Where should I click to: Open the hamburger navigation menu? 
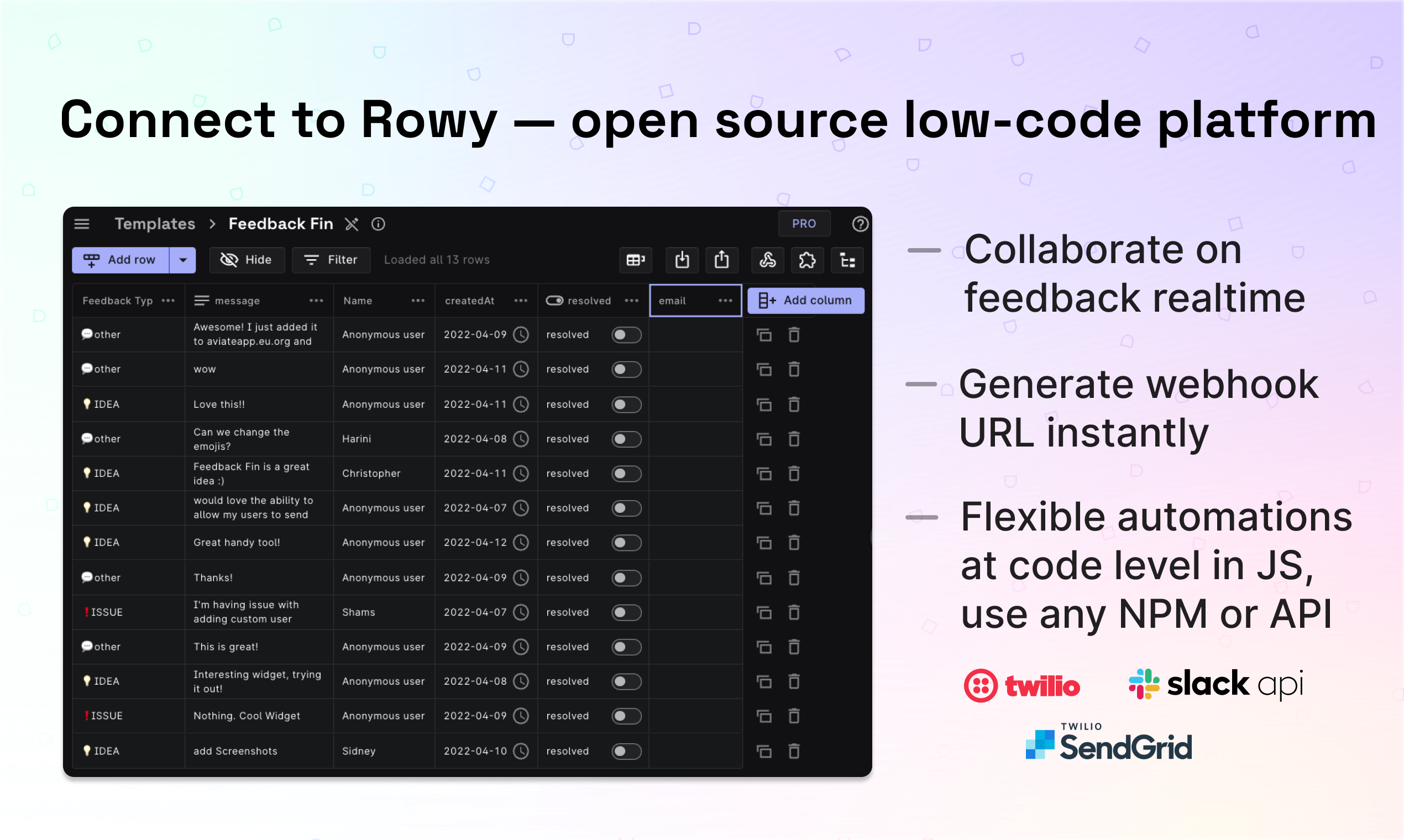click(81, 224)
